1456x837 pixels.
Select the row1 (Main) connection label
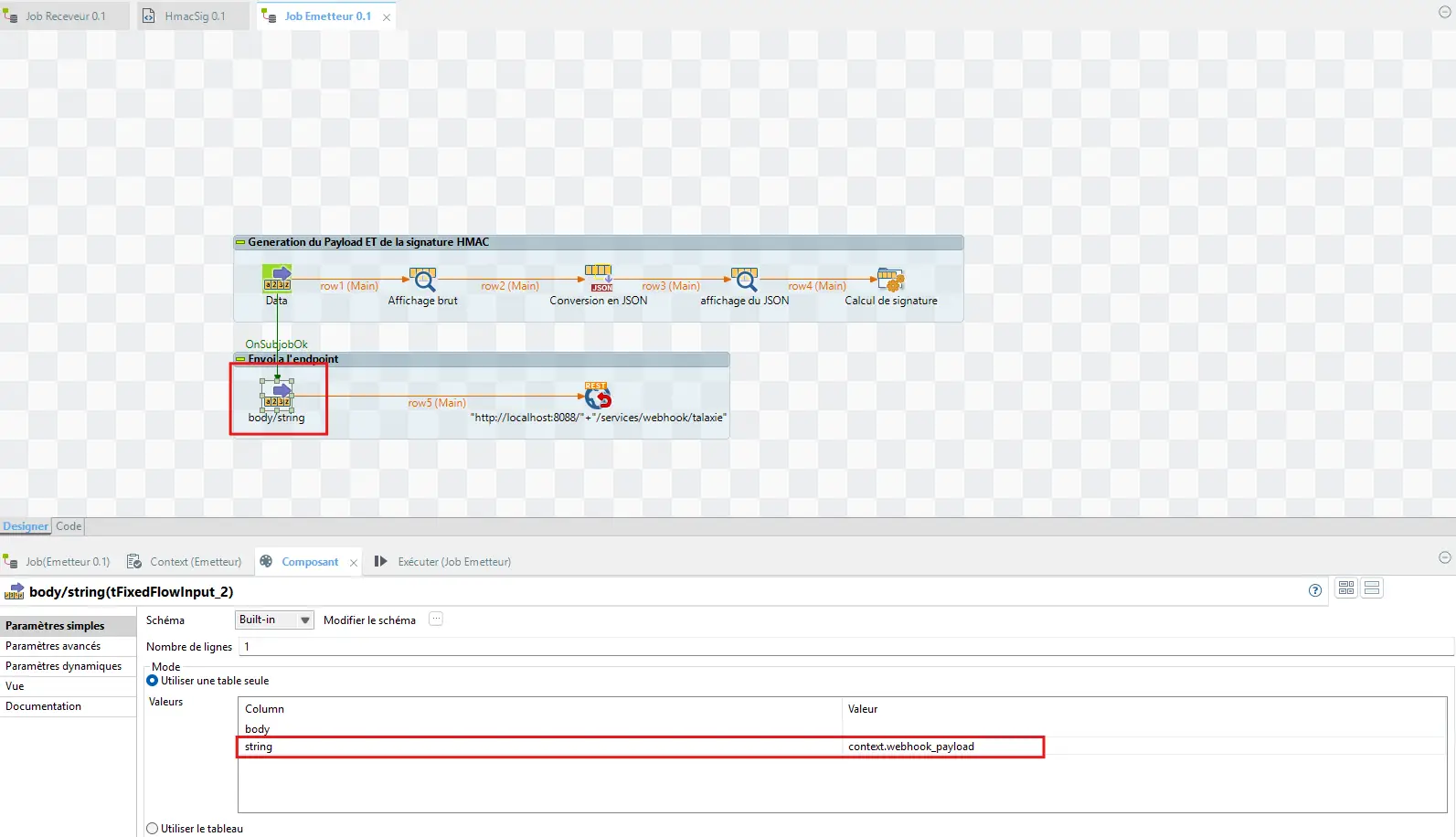(349, 286)
